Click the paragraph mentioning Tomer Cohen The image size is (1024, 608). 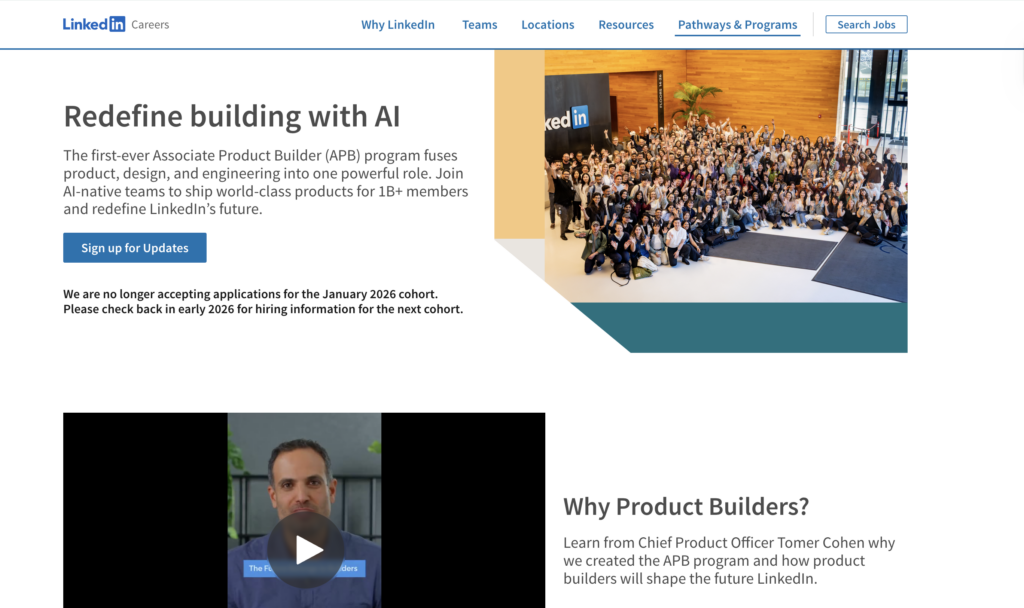pyautogui.click(x=728, y=561)
